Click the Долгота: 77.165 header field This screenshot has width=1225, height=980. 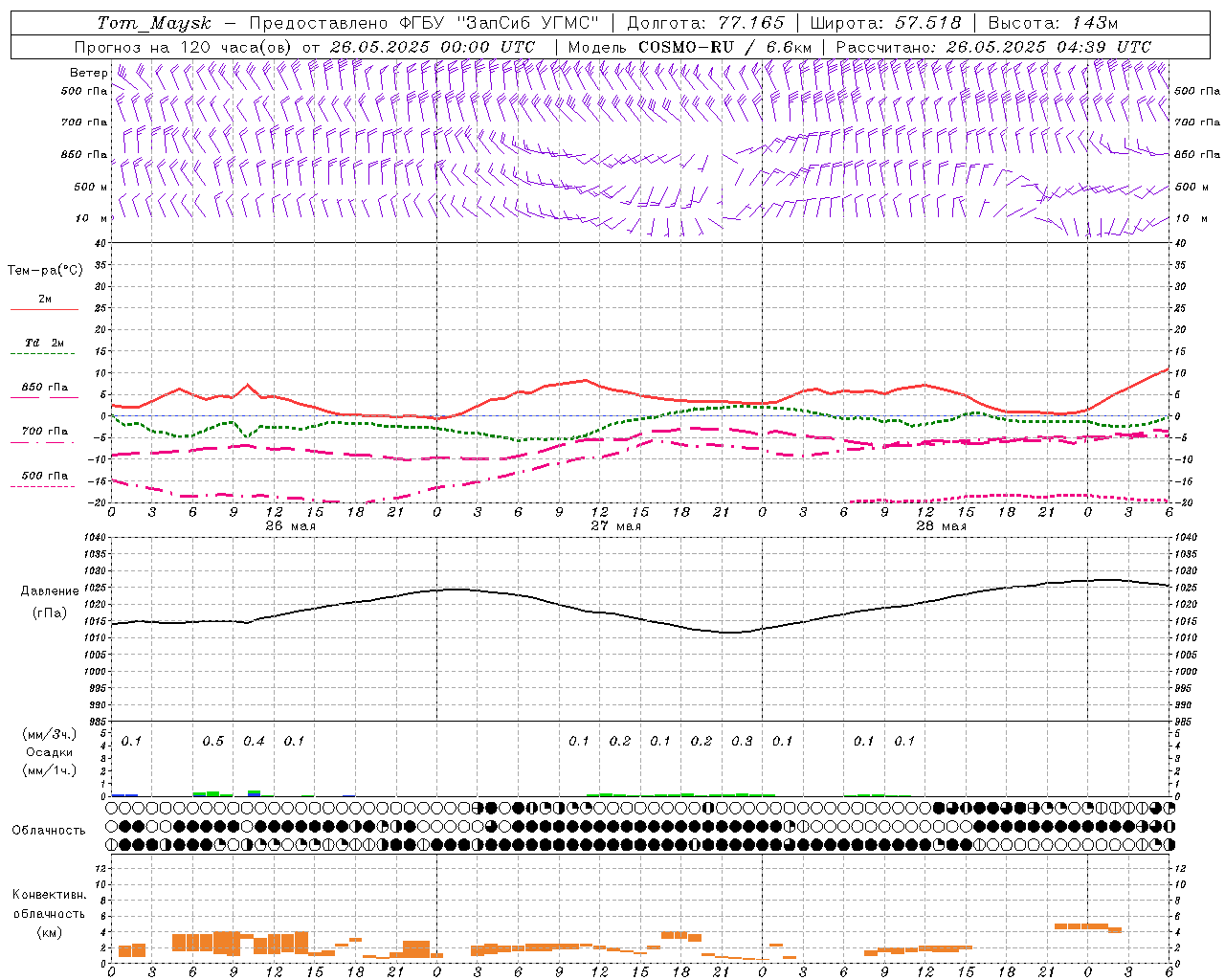pos(705,23)
